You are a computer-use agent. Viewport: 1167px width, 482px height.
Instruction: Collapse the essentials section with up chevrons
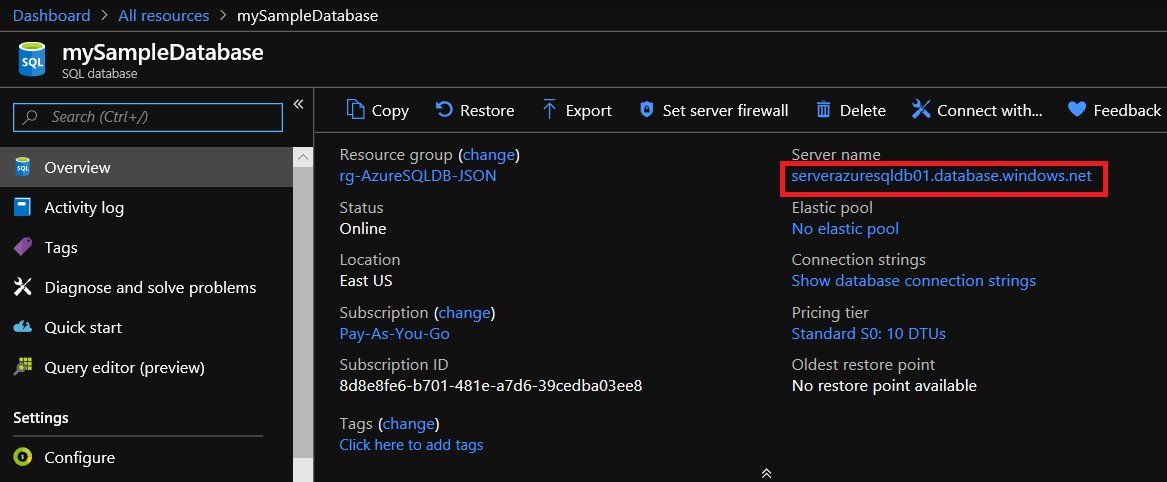coord(766,474)
